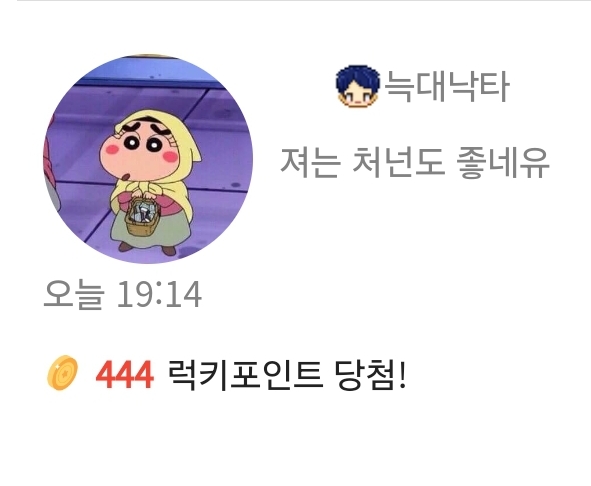This screenshot has height=486, width=591.
Task: Click the 19:14 time value
Action: pyautogui.click(x=159, y=295)
